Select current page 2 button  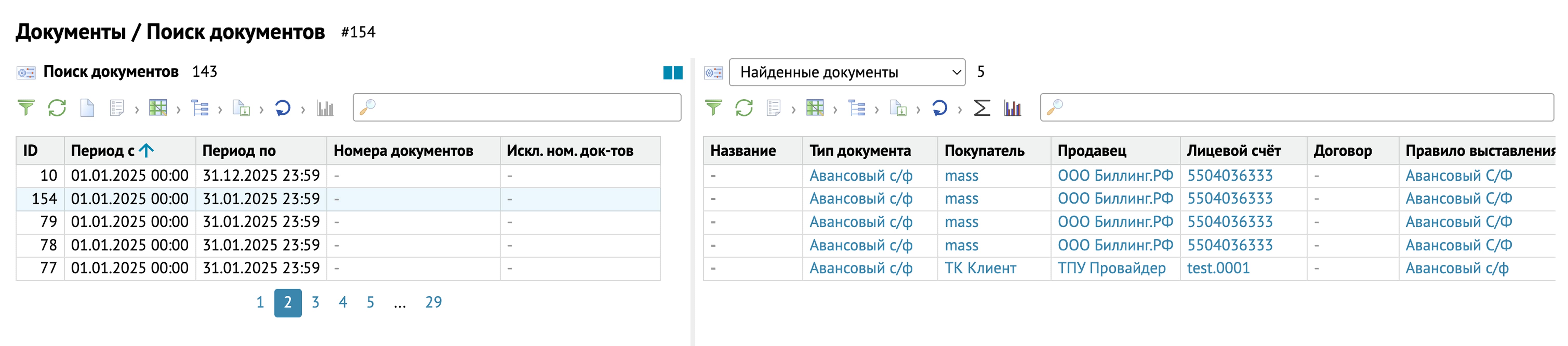point(288,303)
